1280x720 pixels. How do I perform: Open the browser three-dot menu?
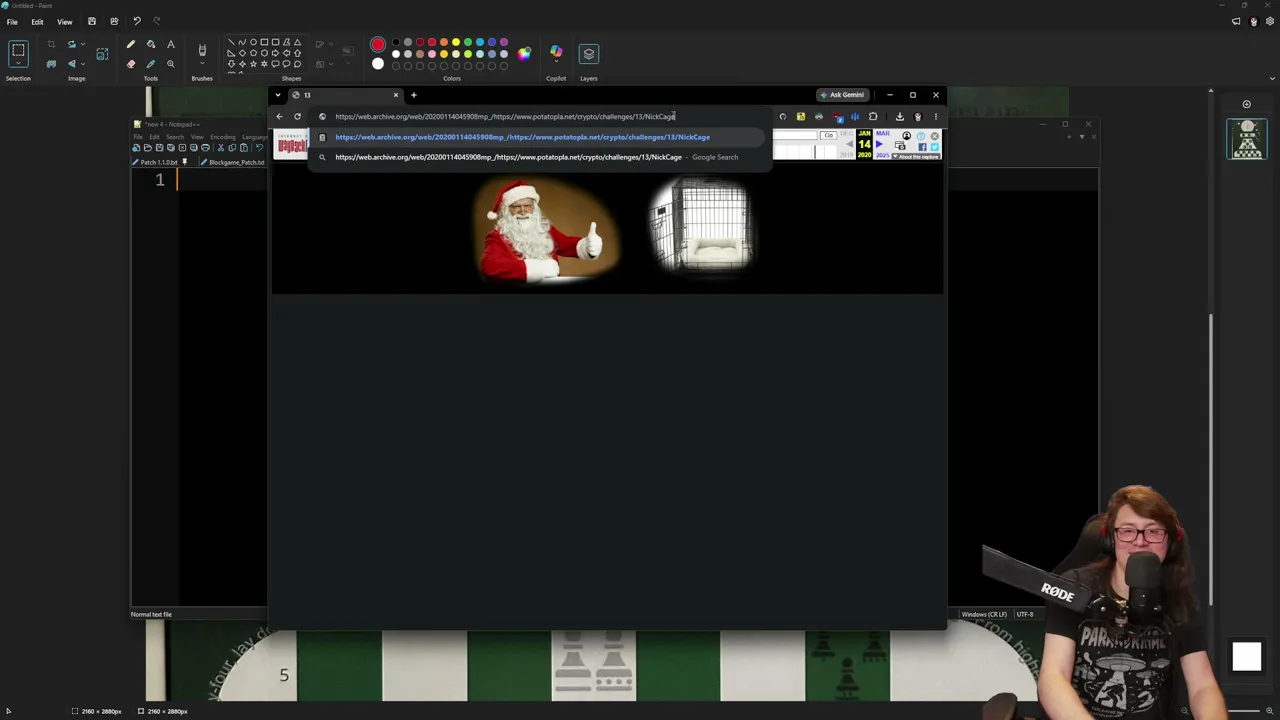point(936,116)
